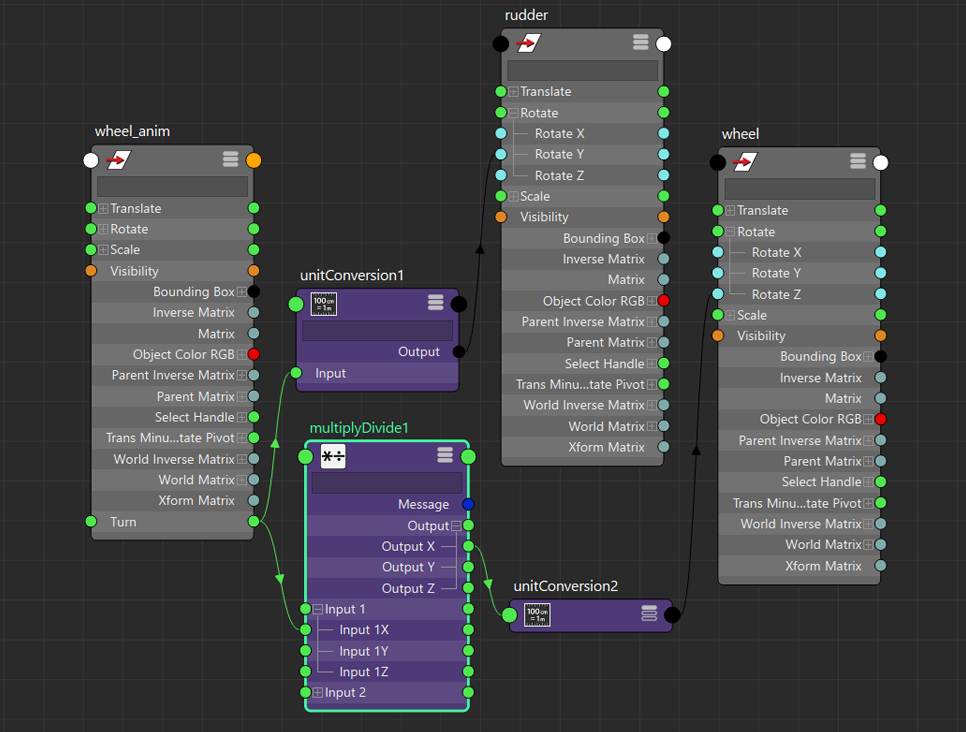Click the Output X port on multiplyDivide1
The width and height of the screenshot is (966, 732).
click(x=468, y=546)
